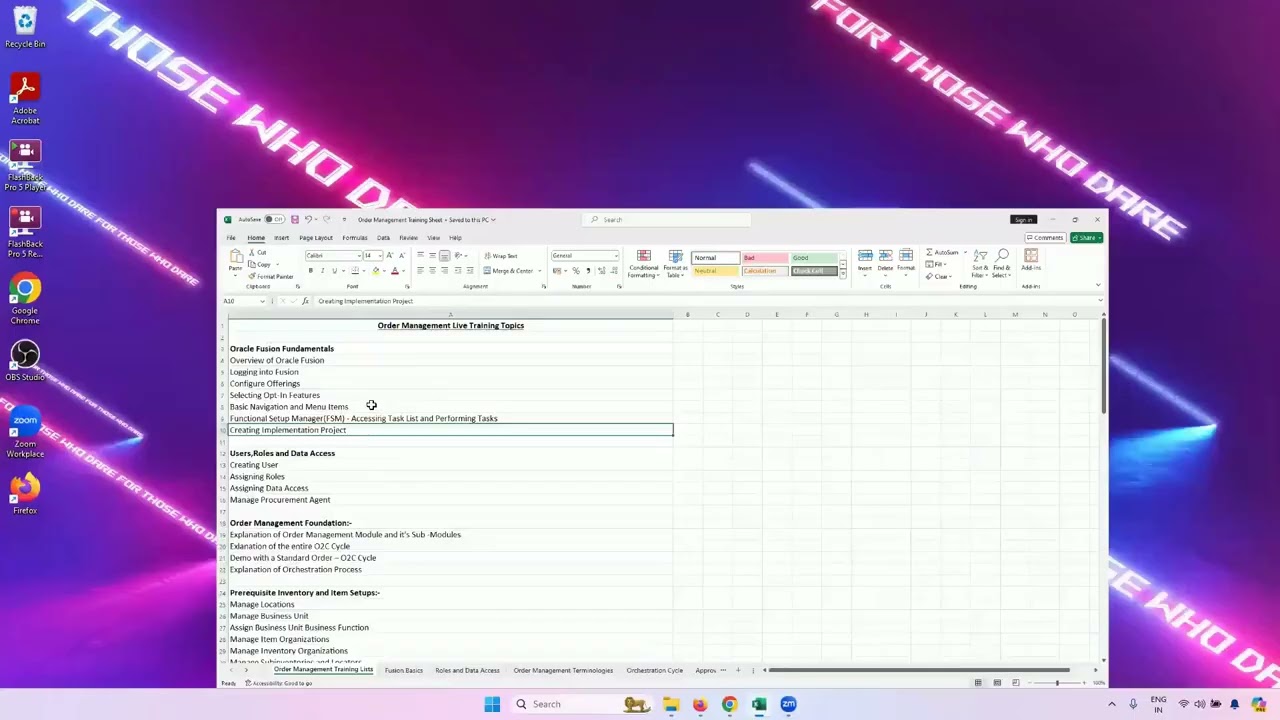The image size is (1280, 720).
Task: Add a new sheet with the plus button
Action: [x=738, y=670]
